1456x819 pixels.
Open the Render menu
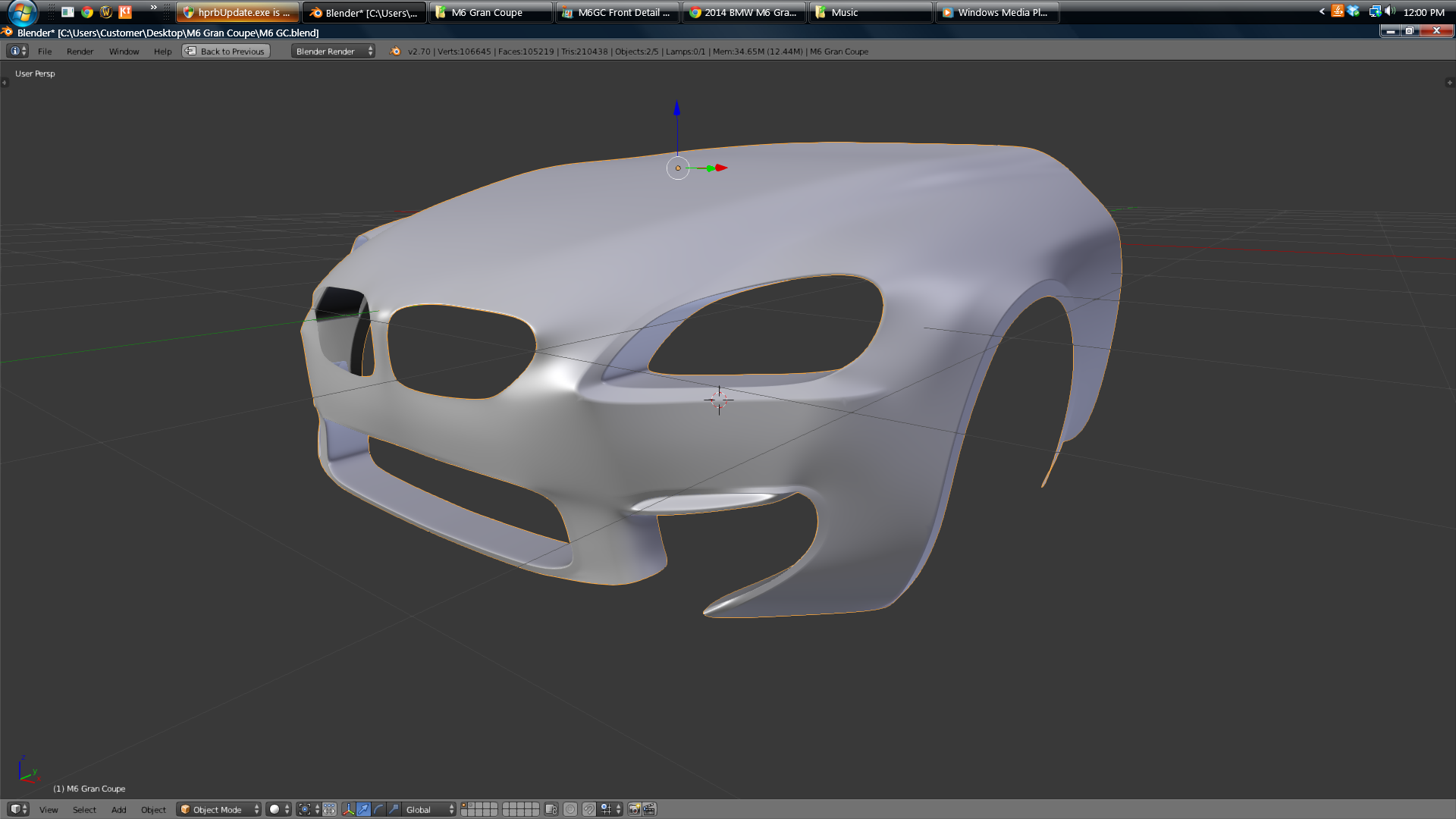(80, 52)
